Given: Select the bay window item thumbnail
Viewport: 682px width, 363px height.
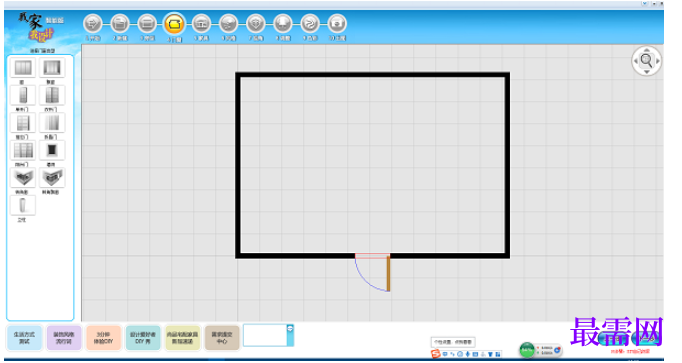Looking at the screenshot, I should pos(52,68).
